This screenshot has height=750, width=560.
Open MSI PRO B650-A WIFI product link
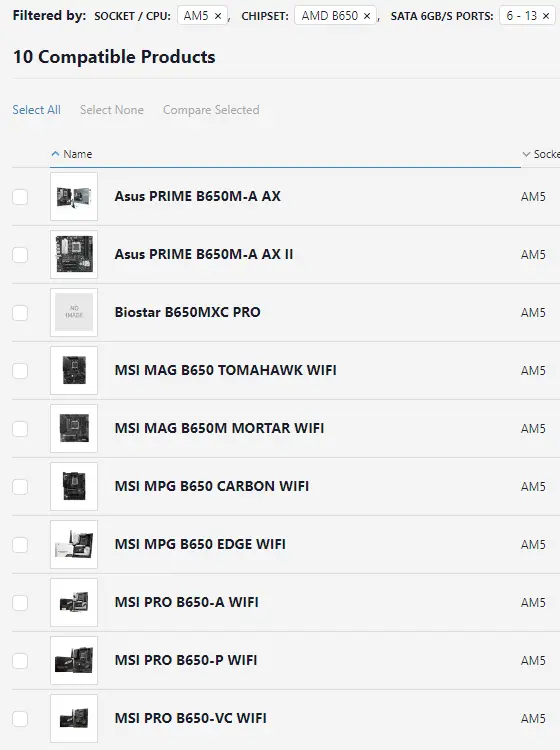click(187, 602)
